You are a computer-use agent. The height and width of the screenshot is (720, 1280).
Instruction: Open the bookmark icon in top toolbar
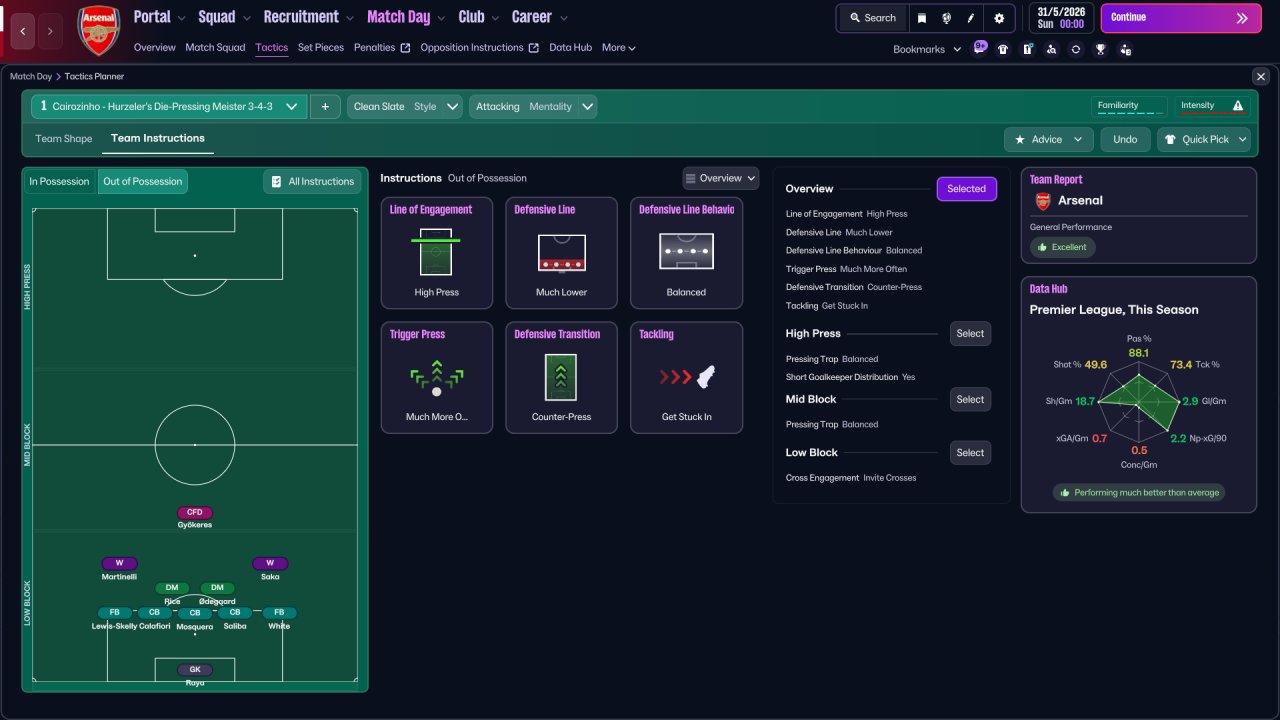923,18
